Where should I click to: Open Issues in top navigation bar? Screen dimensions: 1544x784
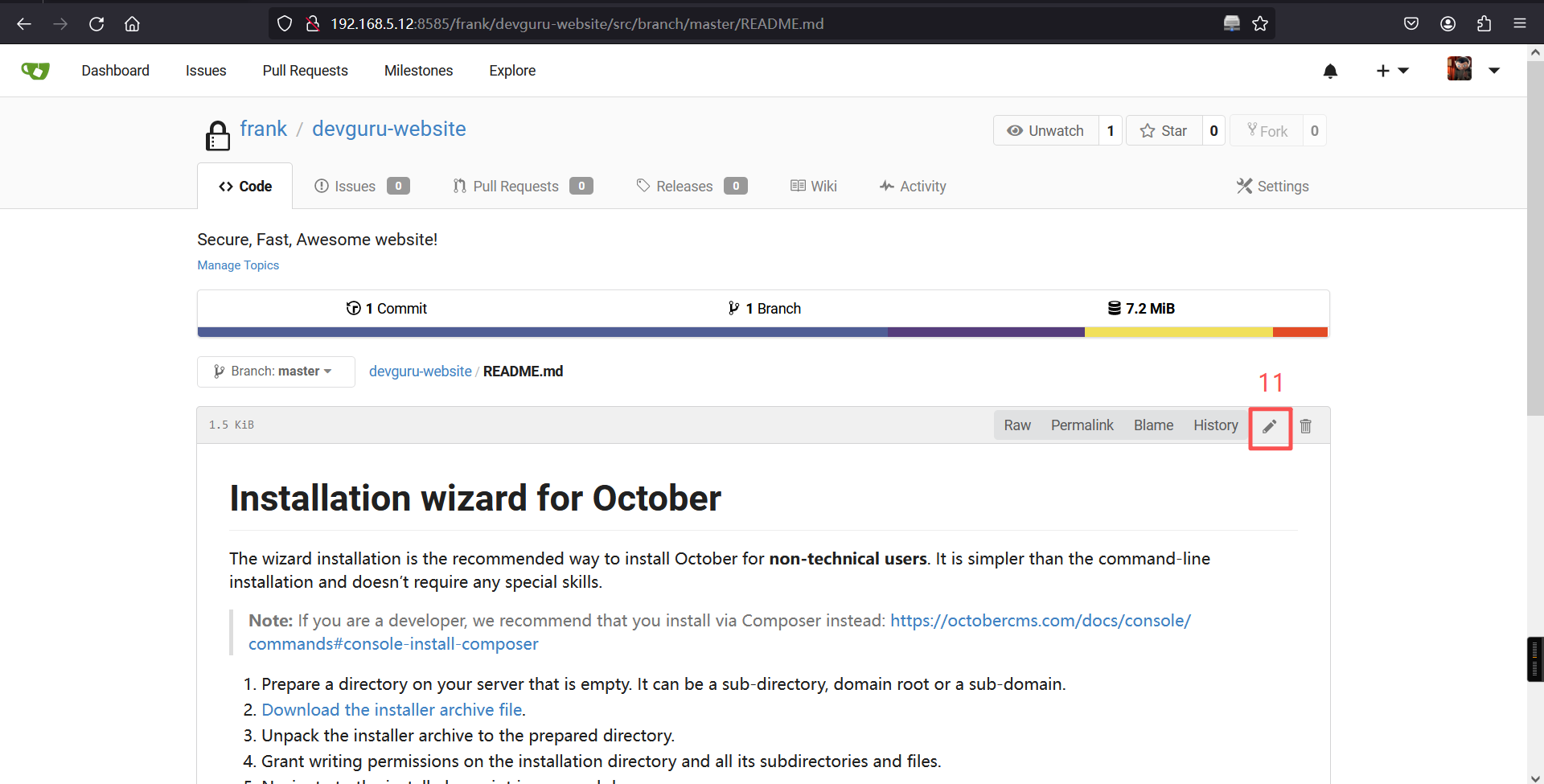pyautogui.click(x=206, y=71)
